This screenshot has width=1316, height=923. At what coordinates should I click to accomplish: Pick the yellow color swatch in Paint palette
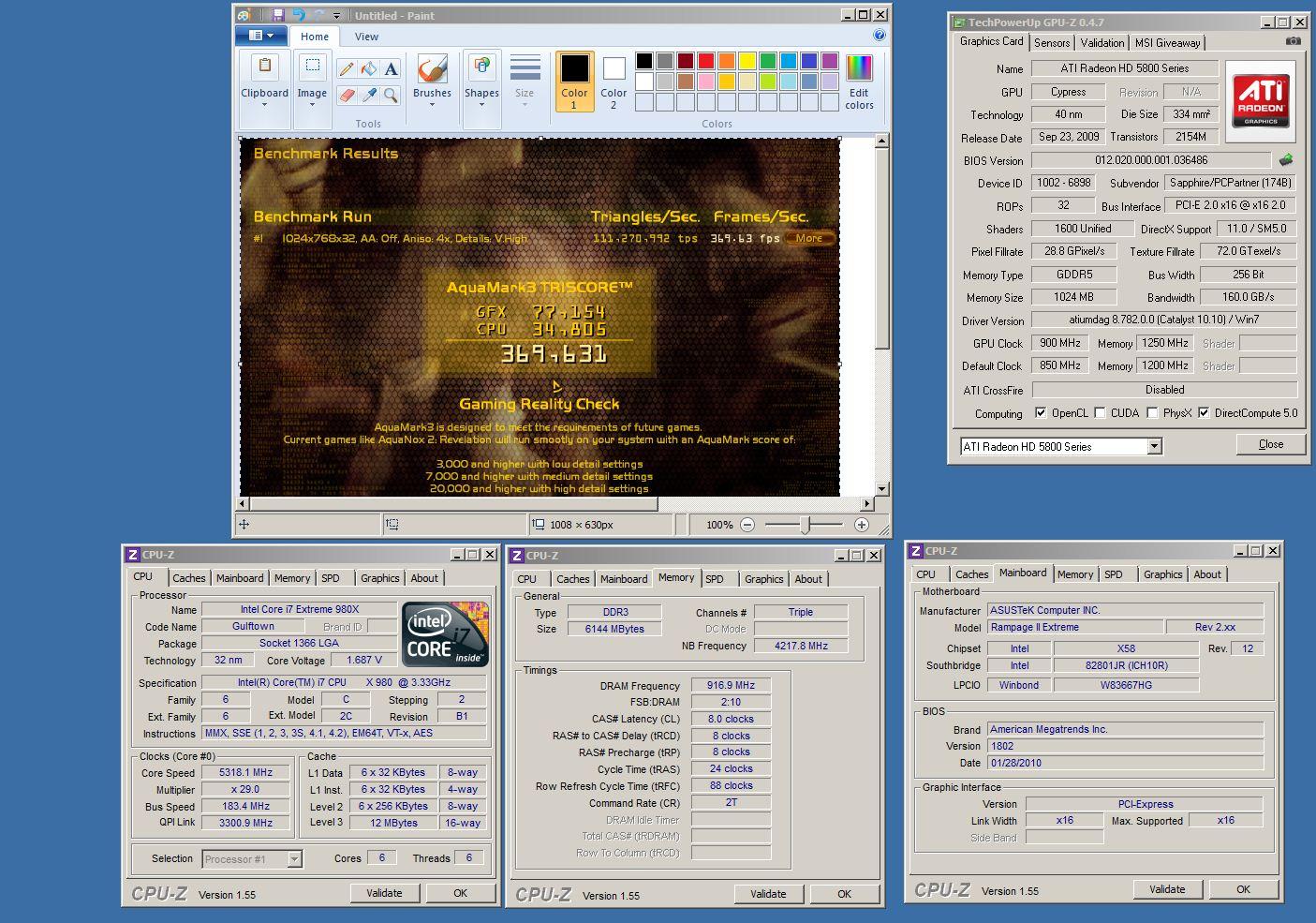point(747,61)
